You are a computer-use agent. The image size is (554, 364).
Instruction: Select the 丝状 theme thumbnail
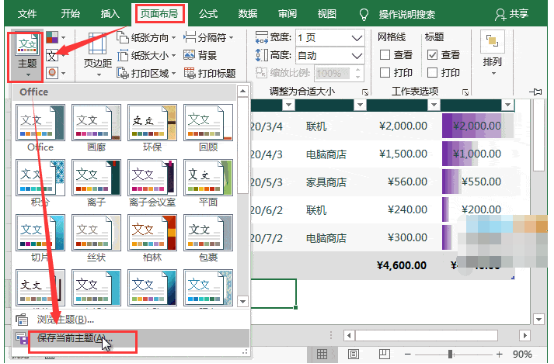point(96,233)
